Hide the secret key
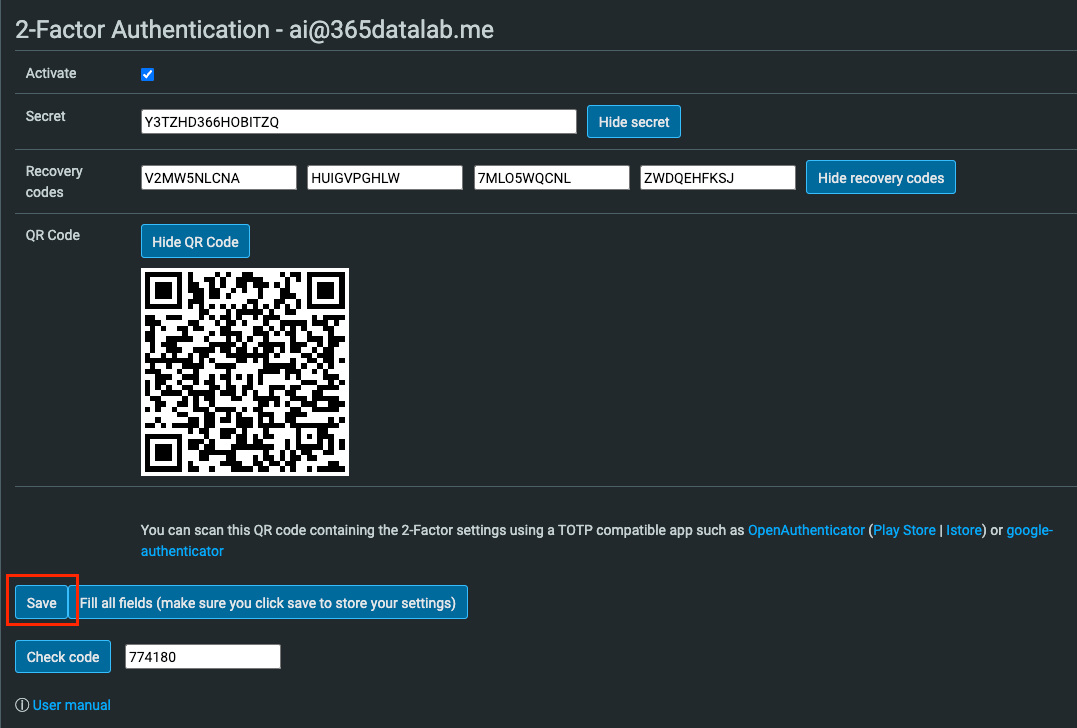The height and width of the screenshot is (728, 1077). pyautogui.click(x=633, y=122)
